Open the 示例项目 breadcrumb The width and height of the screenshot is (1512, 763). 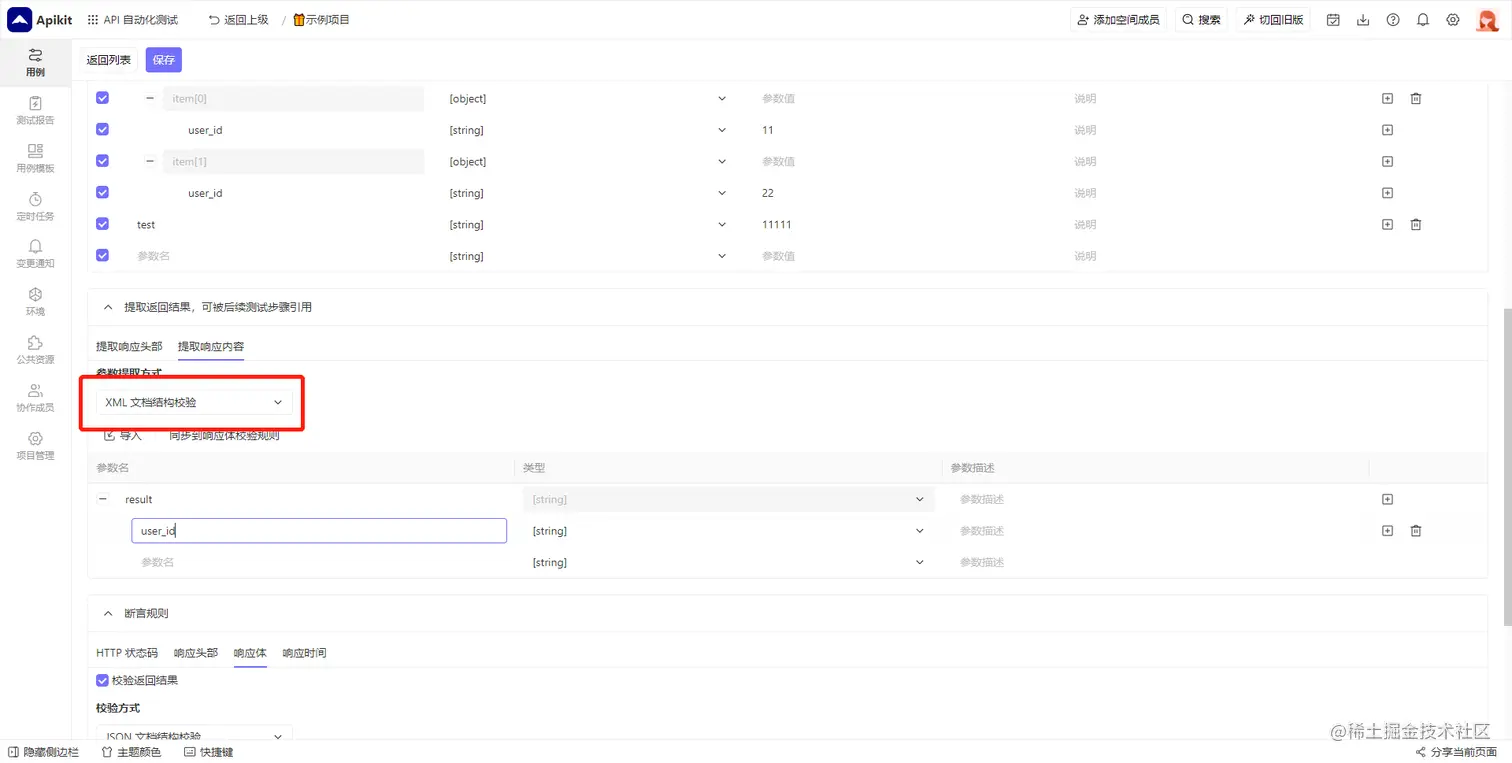point(321,20)
